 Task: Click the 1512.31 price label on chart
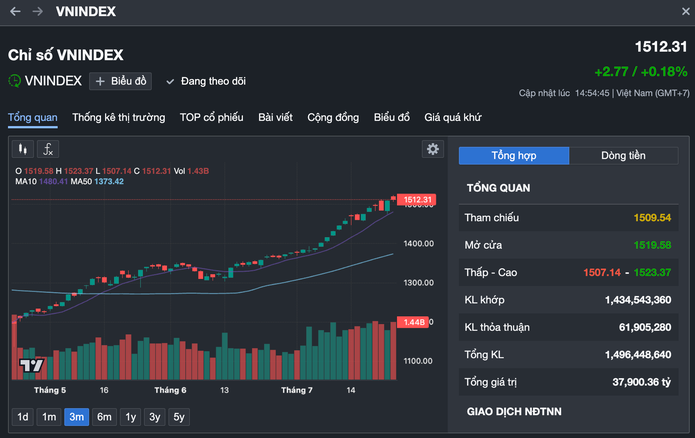coord(417,199)
